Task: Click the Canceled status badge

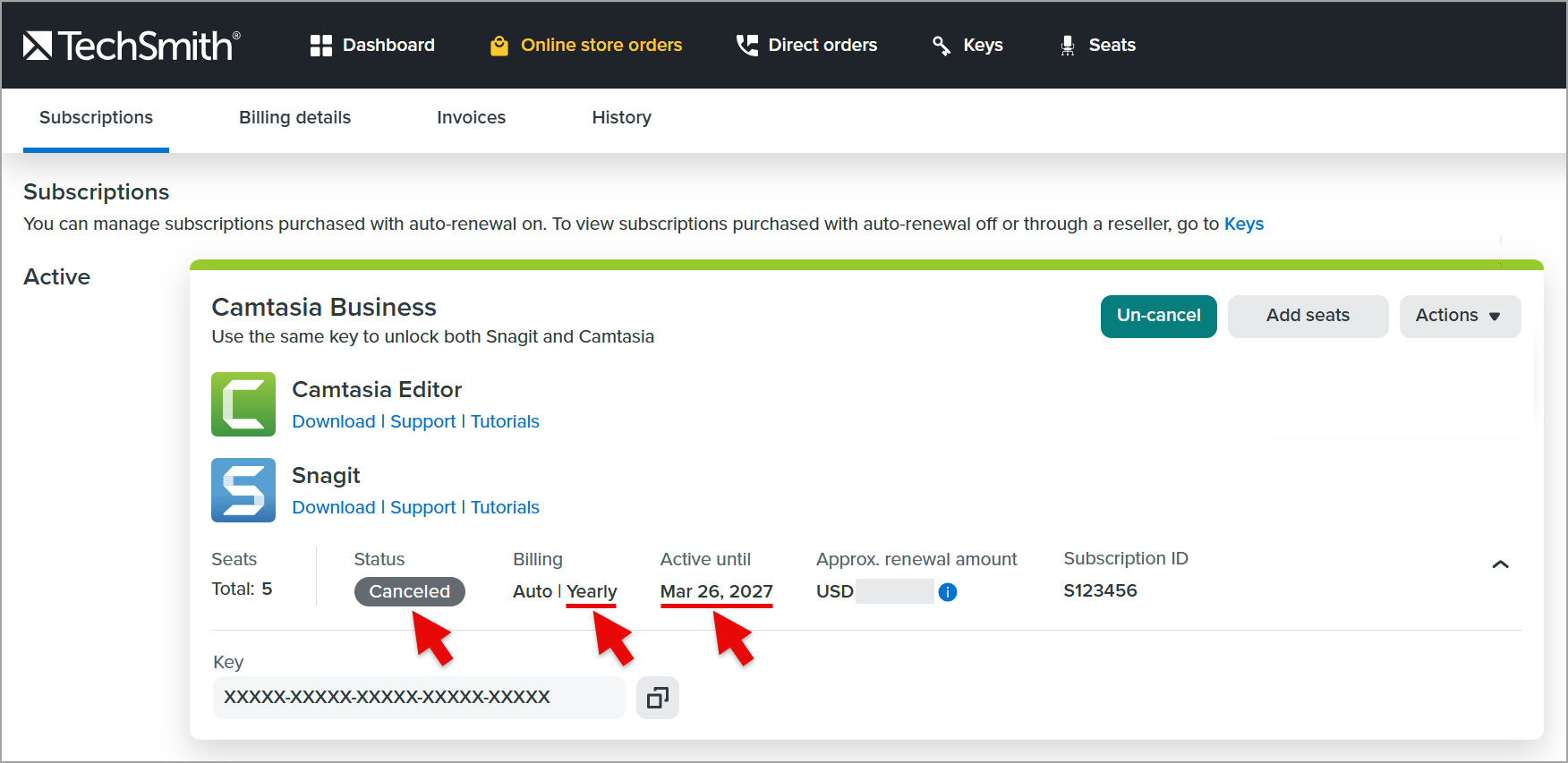Action: tap(410, 592)
